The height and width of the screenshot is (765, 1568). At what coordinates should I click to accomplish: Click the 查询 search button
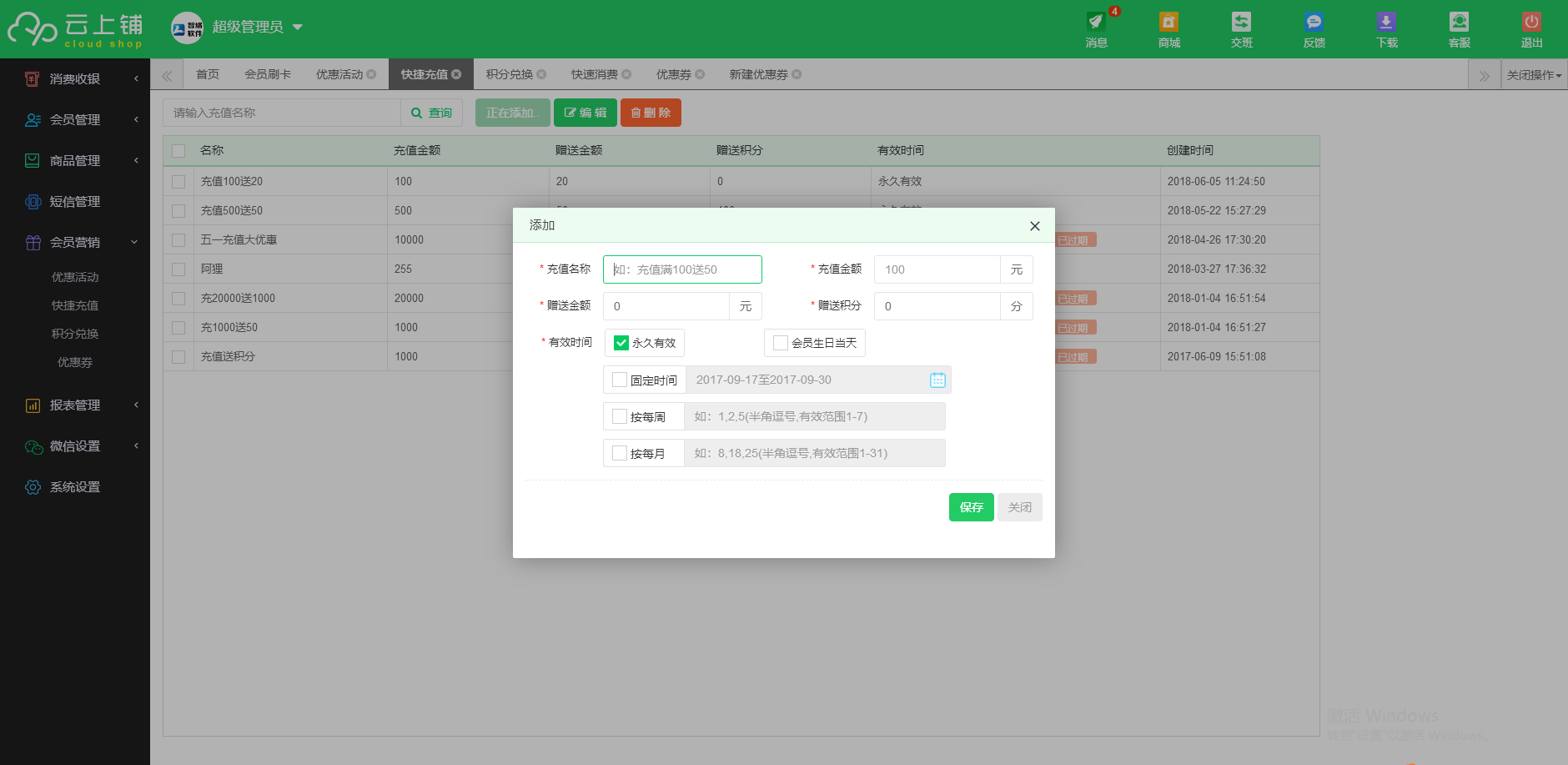click(432, 113)
